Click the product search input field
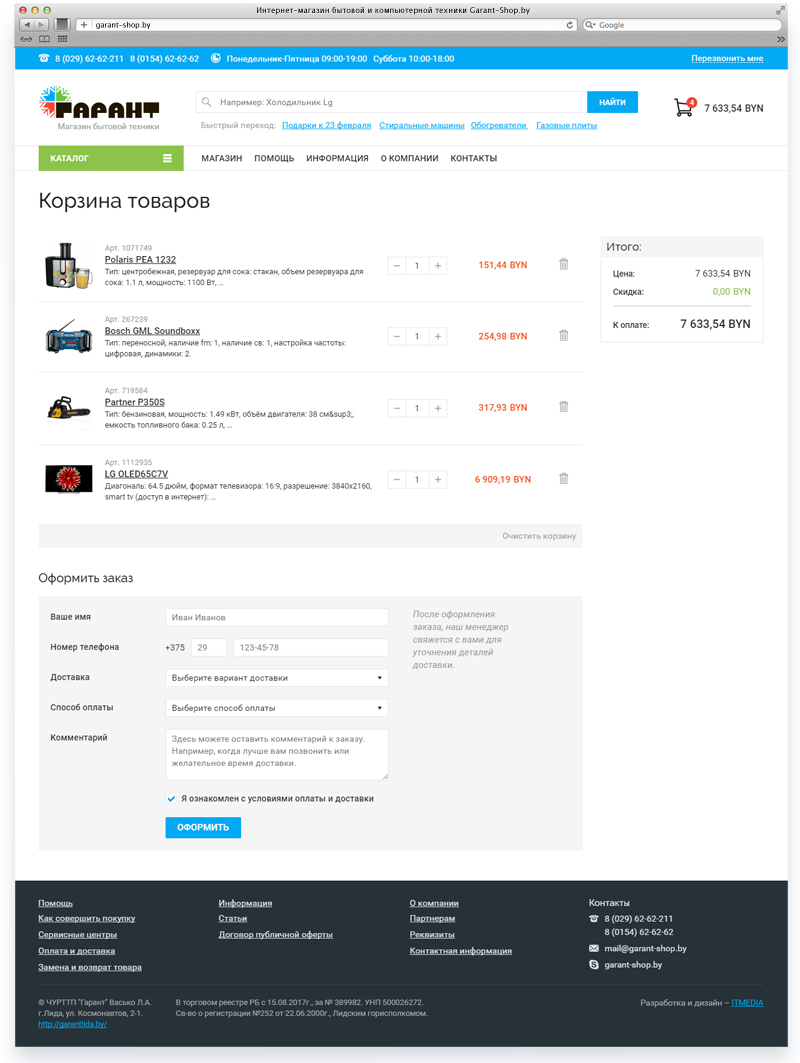Screen dimensions: 800x1063 pos(391,102)
